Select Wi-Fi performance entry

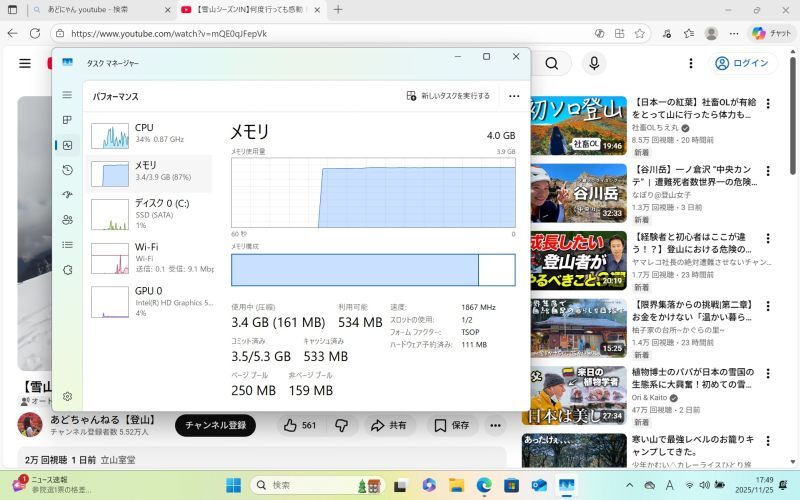pos(150,258)
